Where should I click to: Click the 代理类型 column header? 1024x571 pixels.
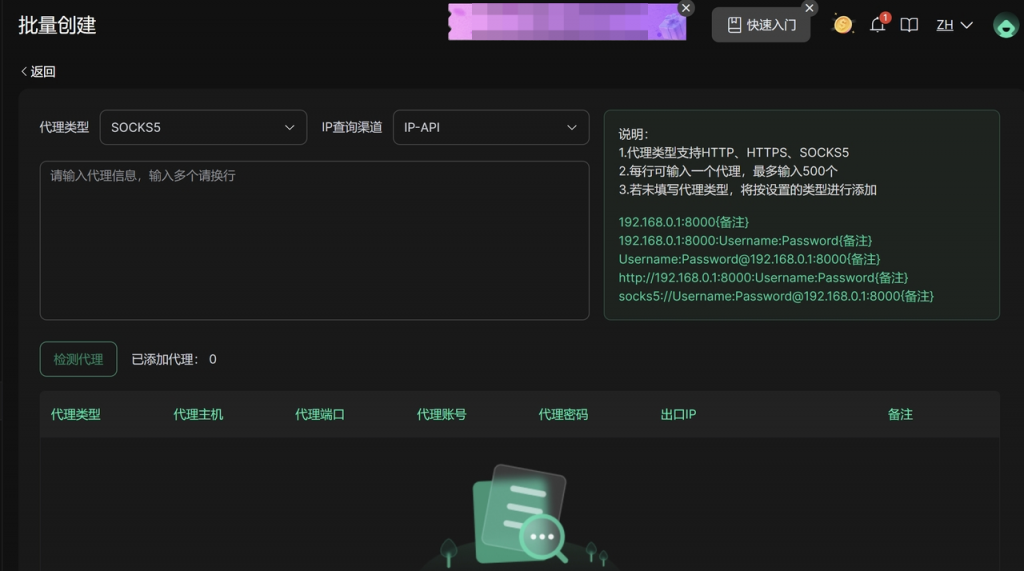(x=76, y=414)
